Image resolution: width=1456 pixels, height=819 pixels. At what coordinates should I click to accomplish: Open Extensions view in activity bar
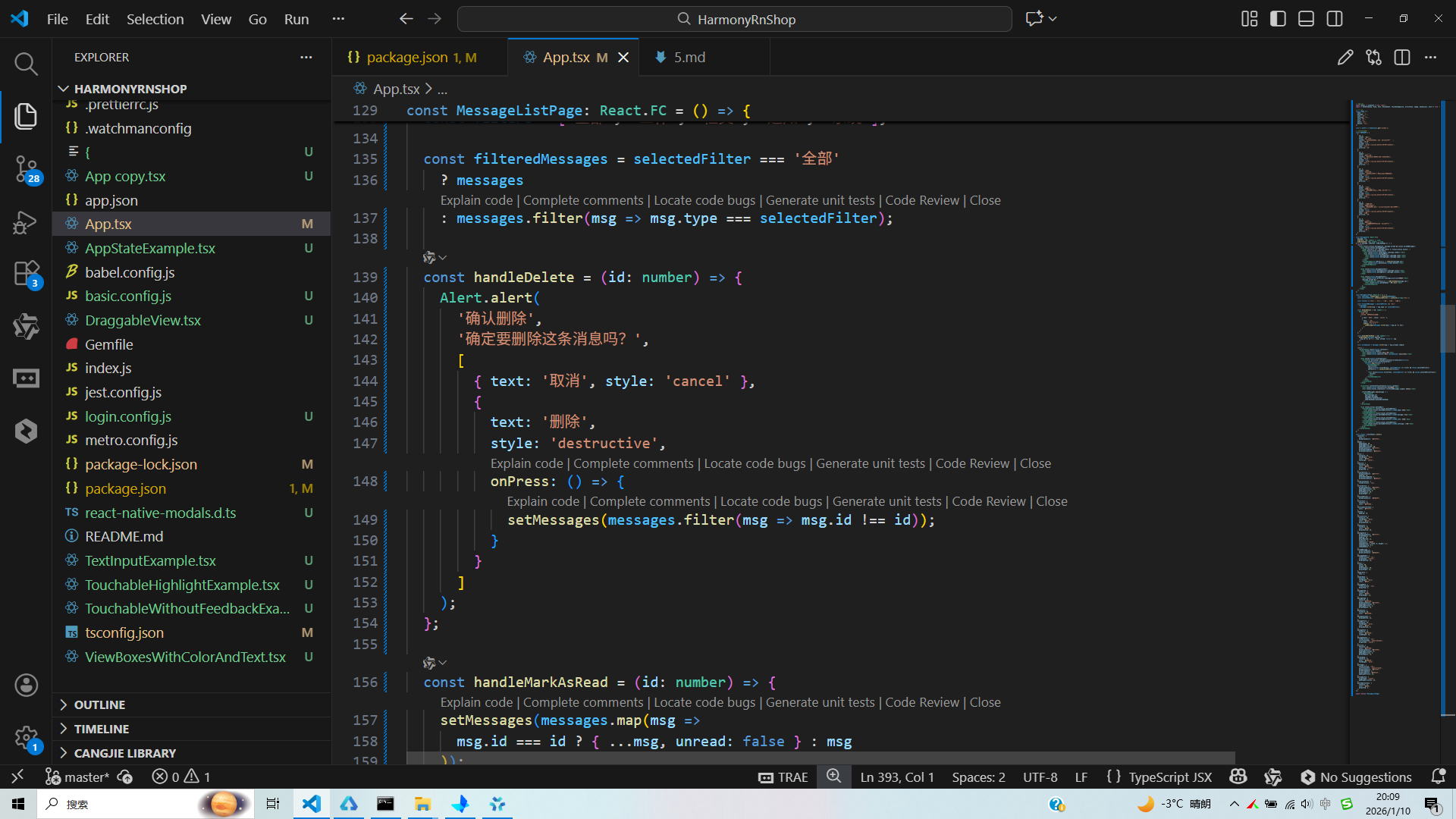[26, 274]
